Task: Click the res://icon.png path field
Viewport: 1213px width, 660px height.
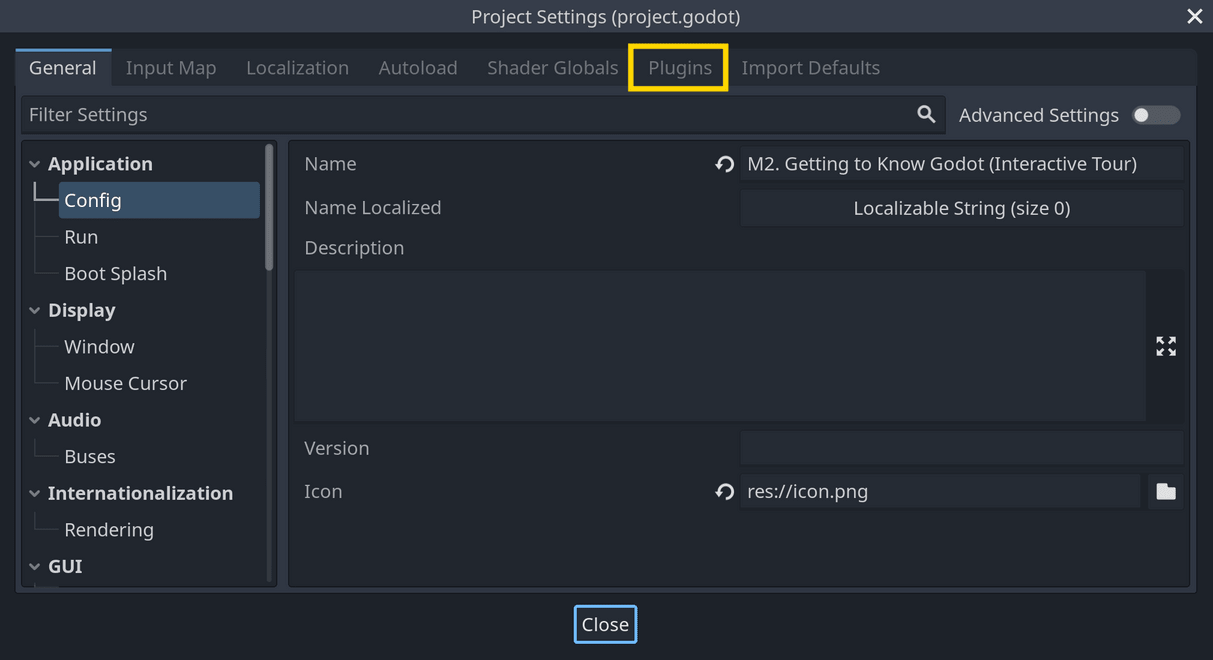Action: [940, 492]
